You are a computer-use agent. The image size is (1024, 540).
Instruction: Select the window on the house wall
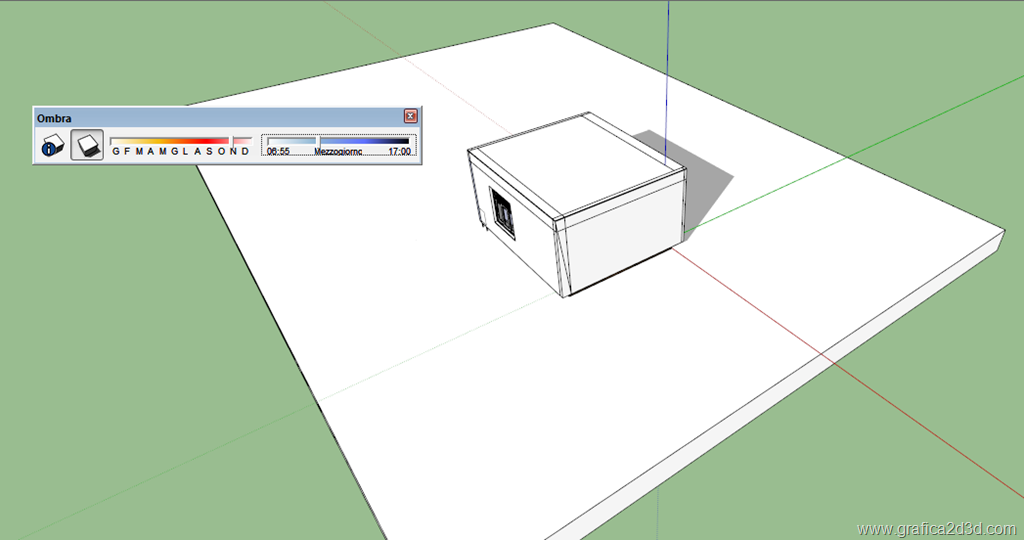click(503, 211)
